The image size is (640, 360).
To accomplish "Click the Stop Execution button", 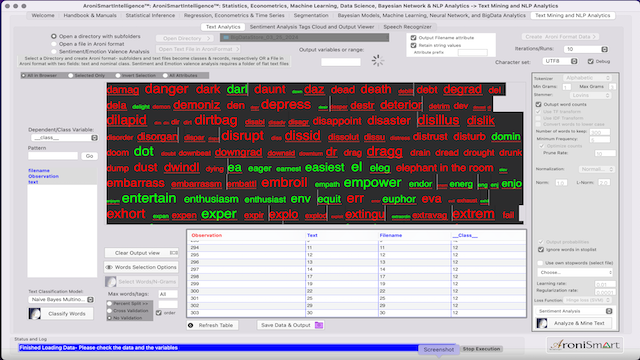I will click(x=481, y=349).
